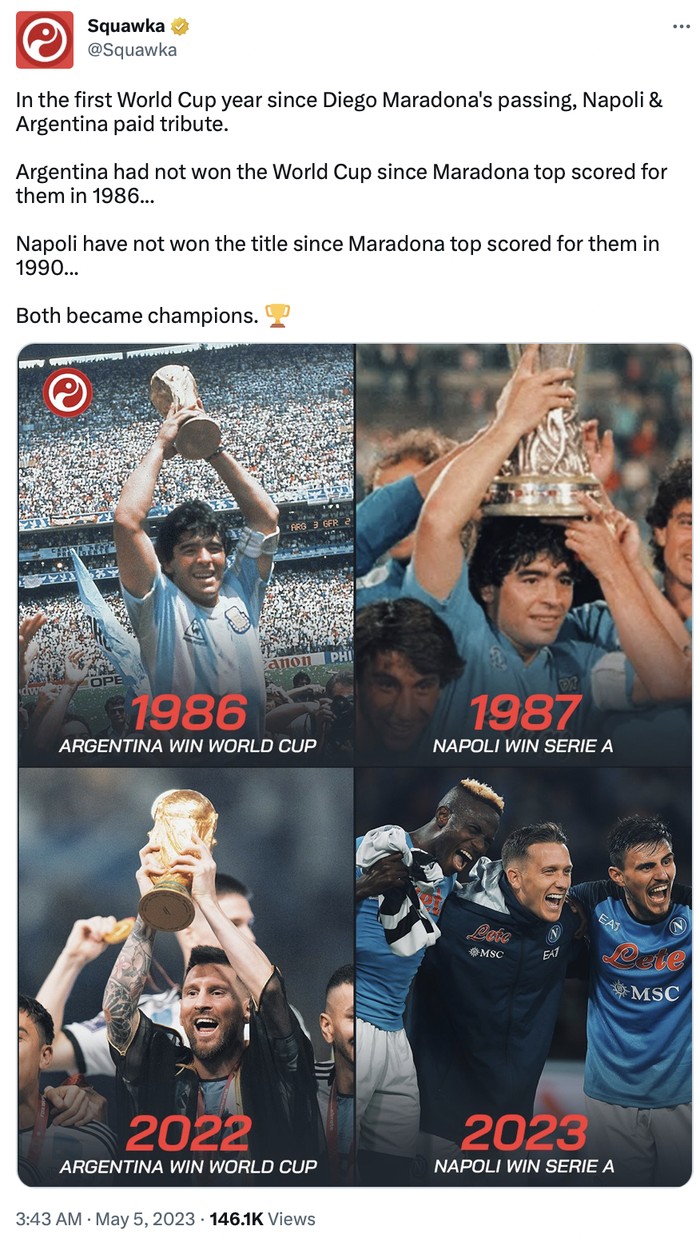700x1242 pixels.
Task: Open the 1986 Argentina World Cup photo
Action: coord(186,554)
